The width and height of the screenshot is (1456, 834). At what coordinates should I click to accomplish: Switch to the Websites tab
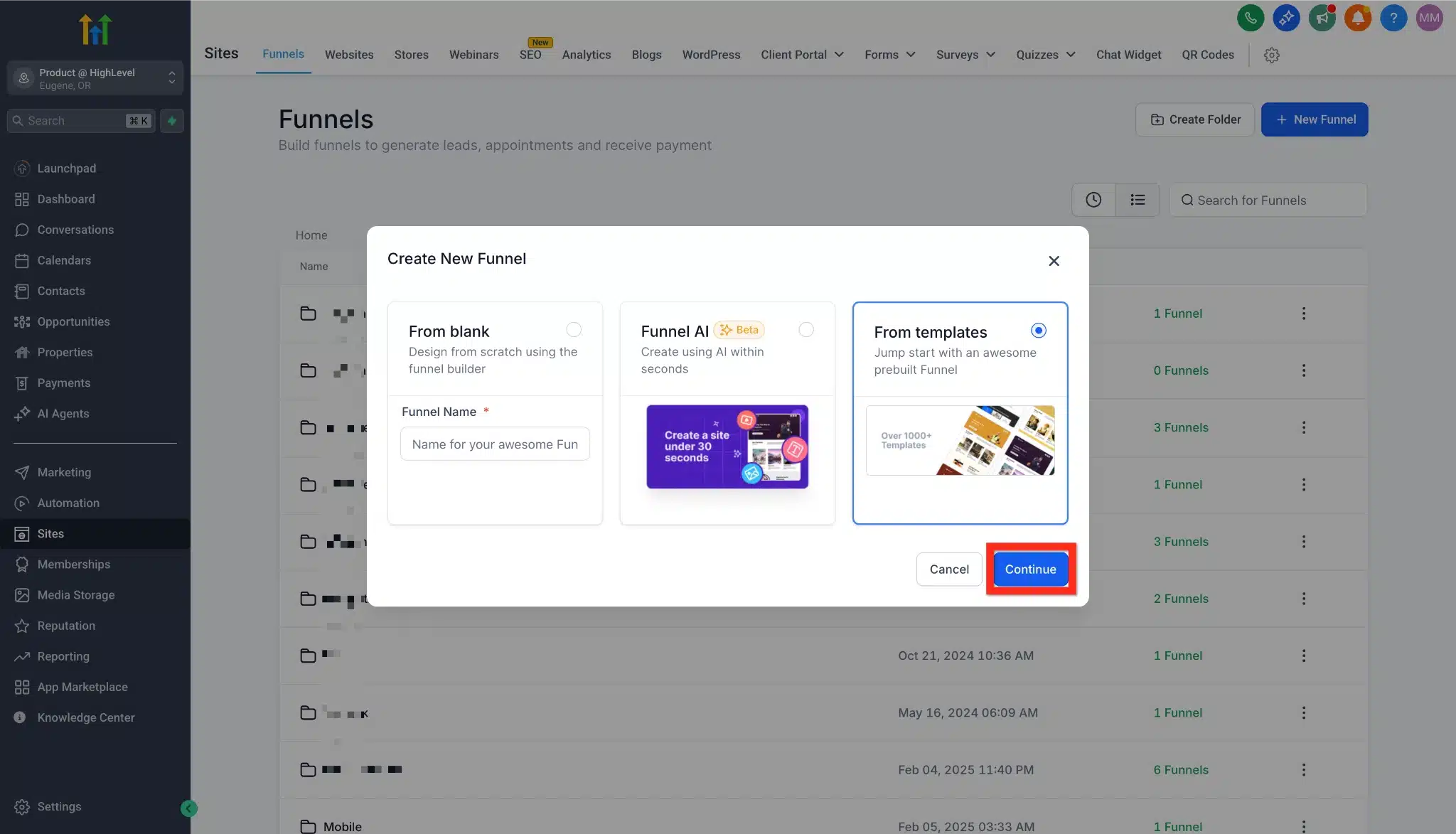click(349, 55)
